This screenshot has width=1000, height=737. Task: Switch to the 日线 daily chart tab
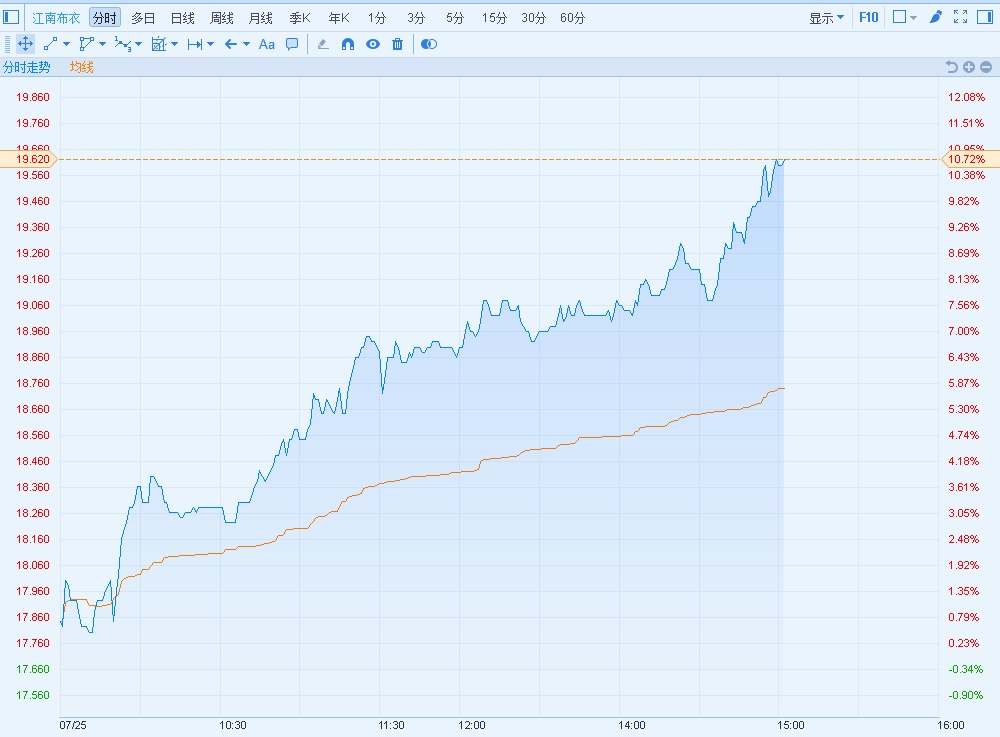[x=182, y=17]
